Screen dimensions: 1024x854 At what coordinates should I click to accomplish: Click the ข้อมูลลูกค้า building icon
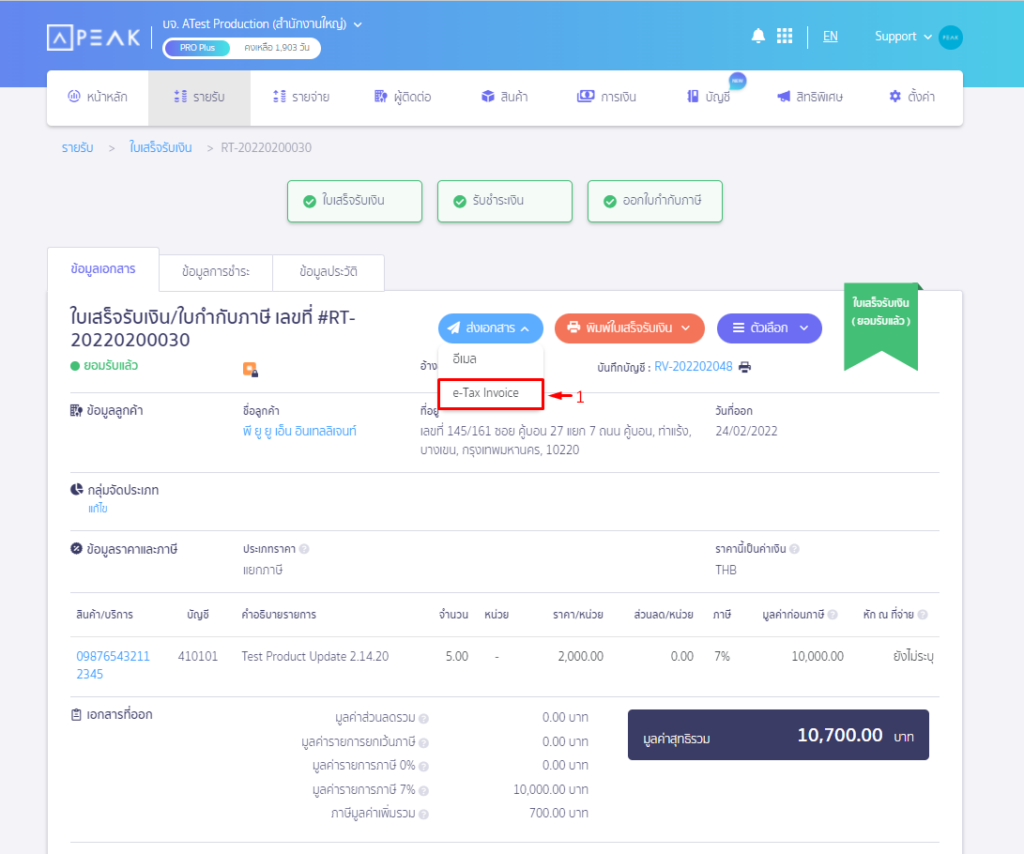tap(76, 411)
